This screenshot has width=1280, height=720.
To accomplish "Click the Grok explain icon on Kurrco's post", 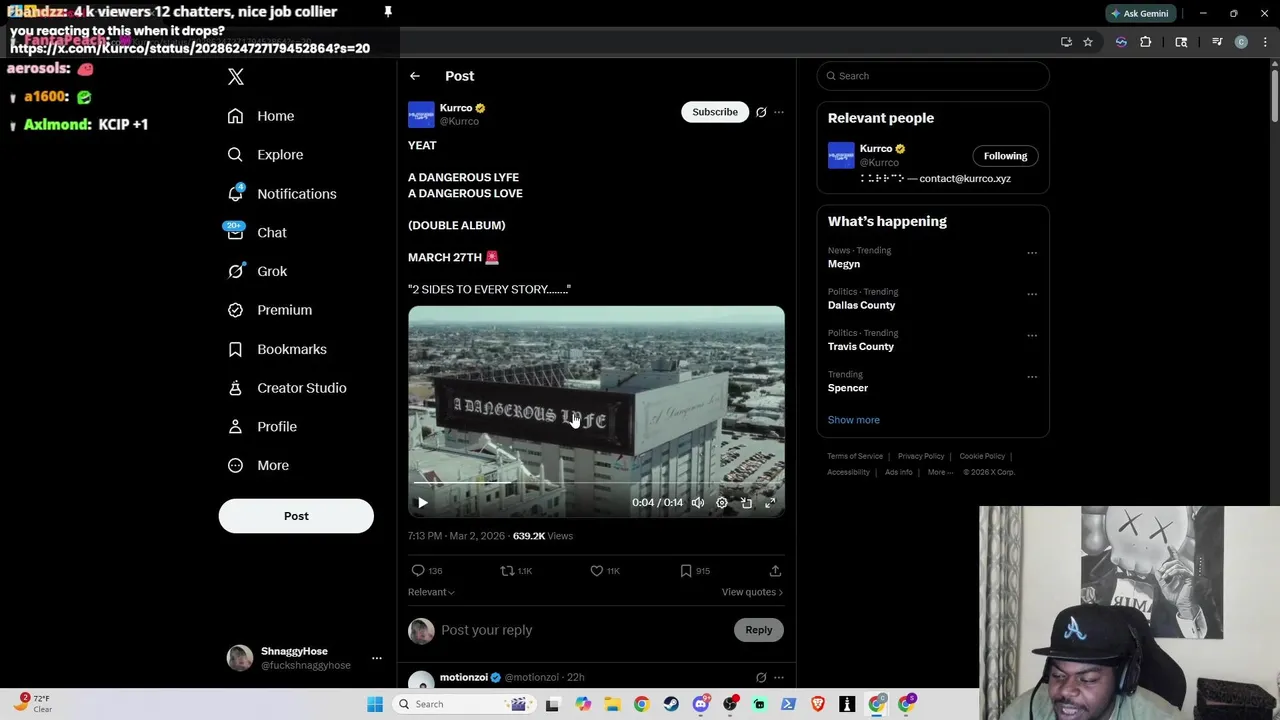I will [761, 112].
